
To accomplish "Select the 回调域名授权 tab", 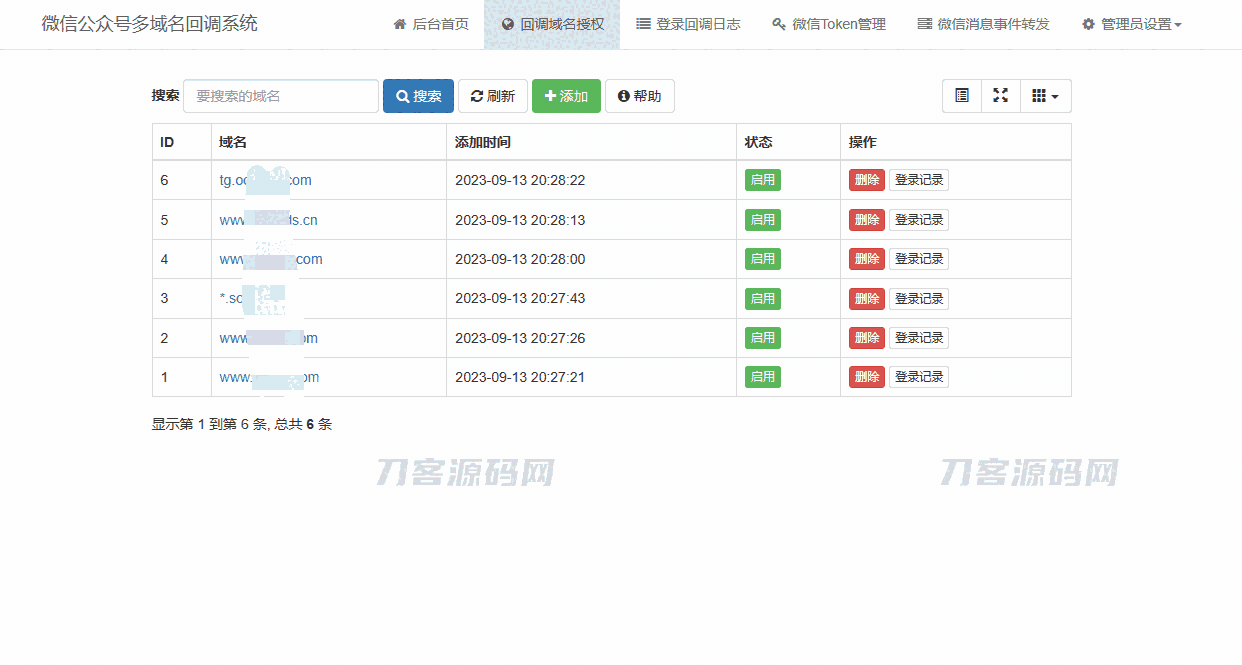I will [x=552, y=24].
